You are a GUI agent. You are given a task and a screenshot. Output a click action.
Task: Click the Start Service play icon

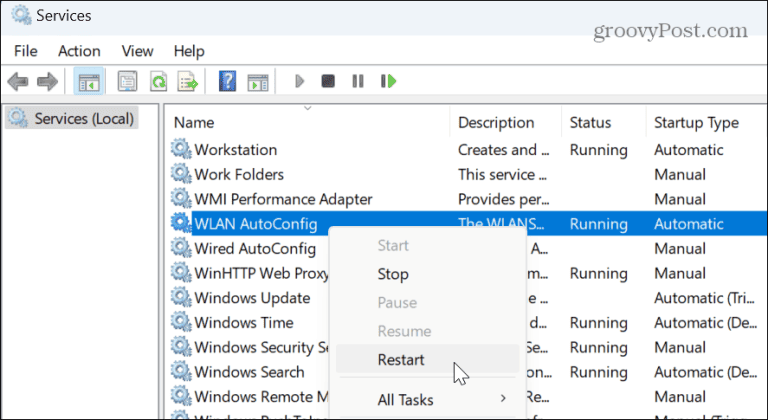[x=300, y=81]
